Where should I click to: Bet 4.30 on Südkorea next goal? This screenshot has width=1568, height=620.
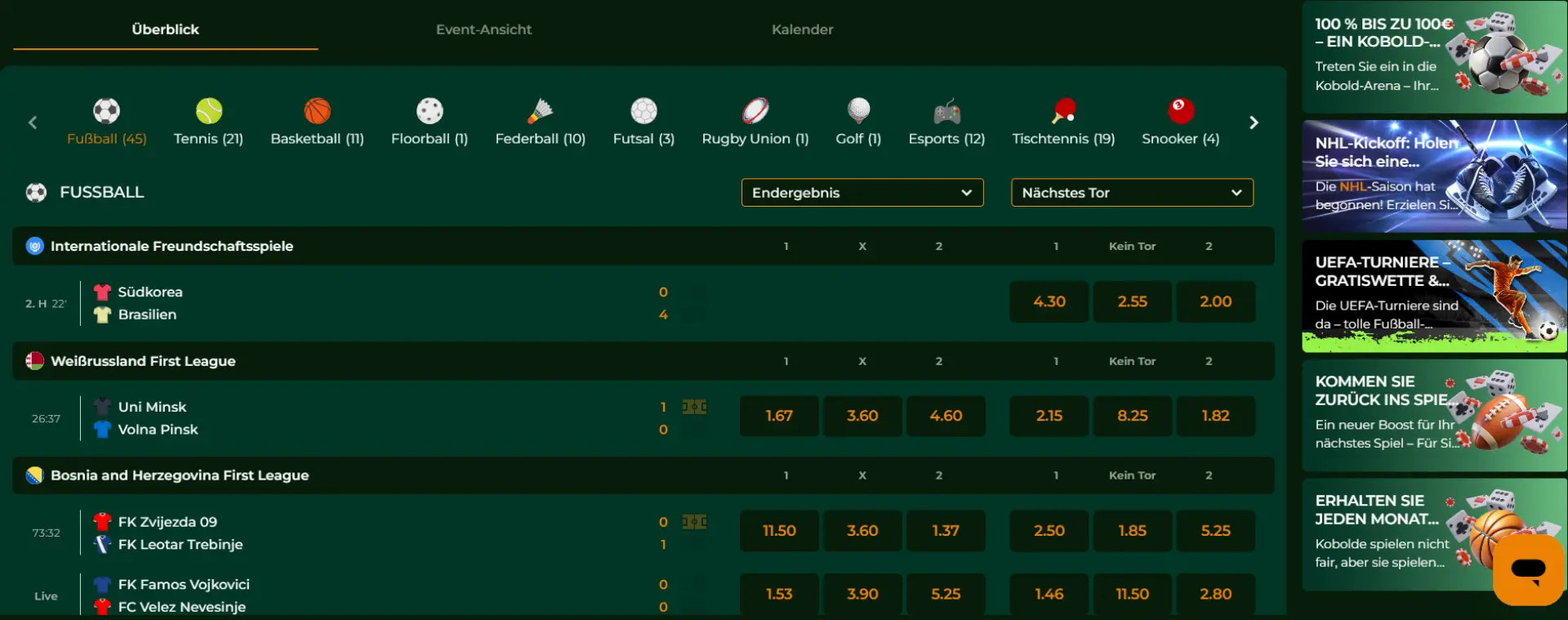(1049, 301)
